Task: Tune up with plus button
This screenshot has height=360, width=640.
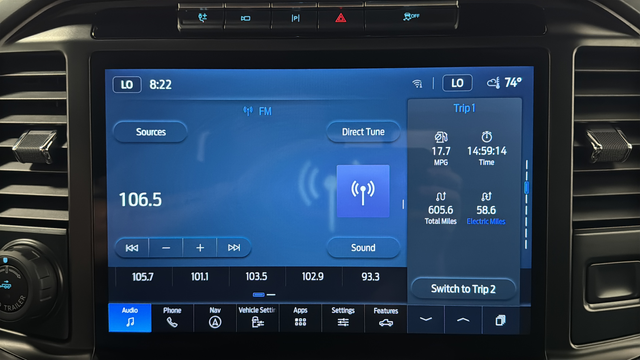Action: (x=200, y=248)
